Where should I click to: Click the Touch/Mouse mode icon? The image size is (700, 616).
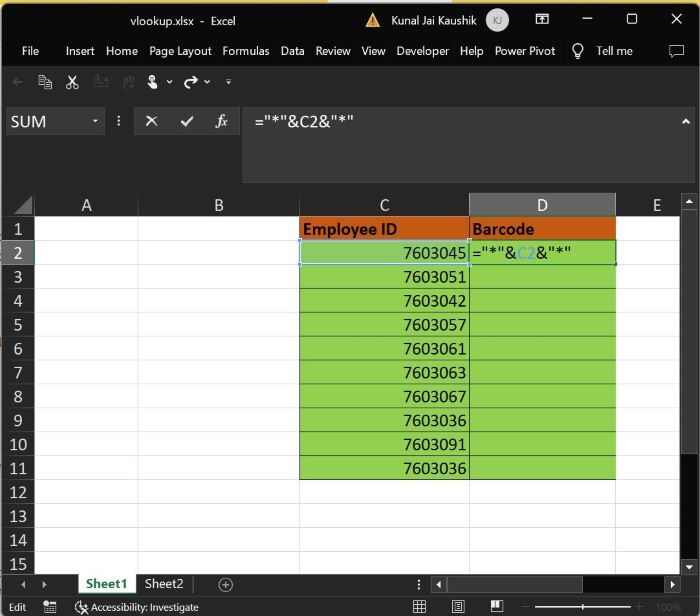(x=152, y=82)
